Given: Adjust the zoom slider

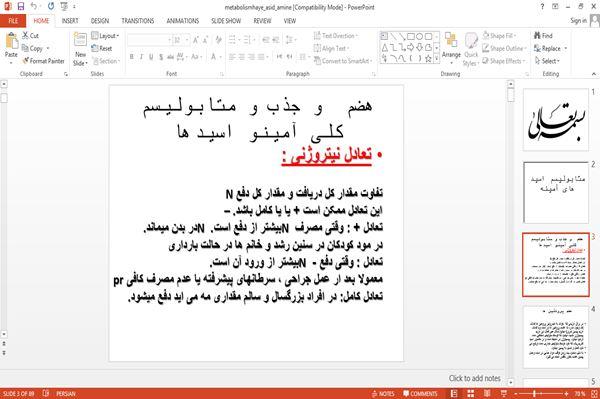Looking at the screenshot, I should click(x=535, y=394).
